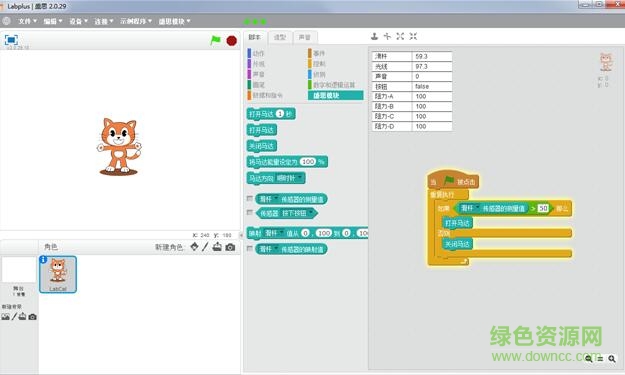This screenshot has height=375, width=625.
Task: Paint new backdrop brush icon
Action: (14, 316)
